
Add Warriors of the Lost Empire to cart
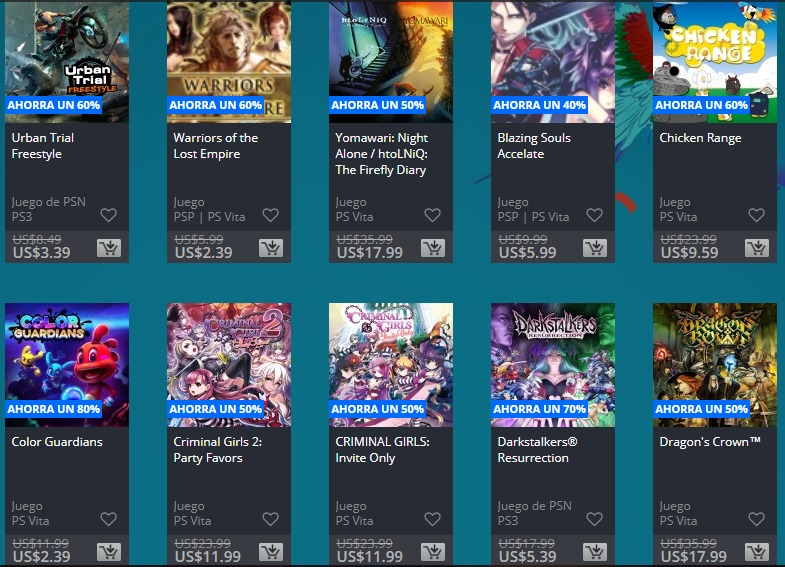click(271, 248)
